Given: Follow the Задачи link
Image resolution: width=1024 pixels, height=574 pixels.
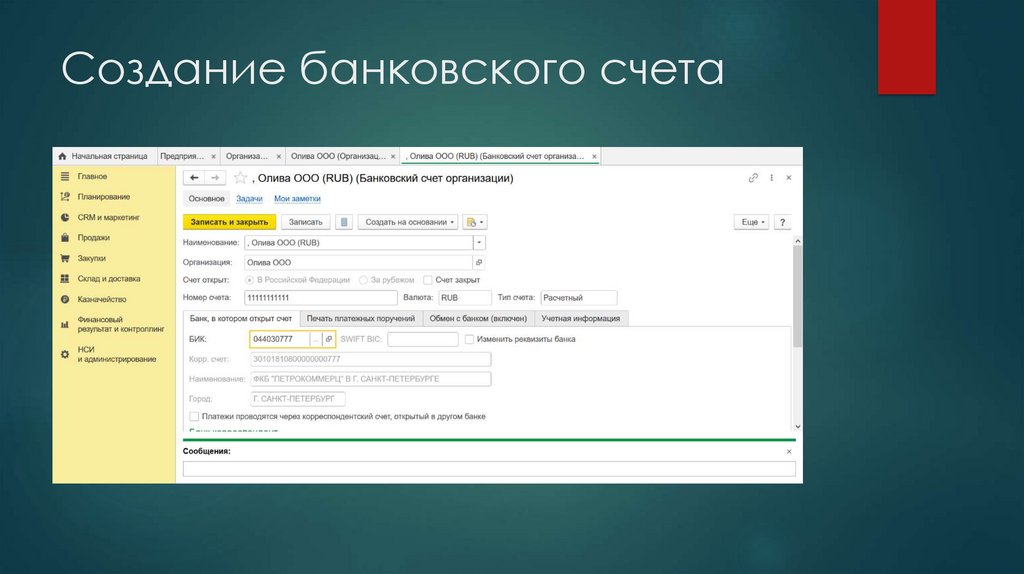Looking at the screenshot, I should (x=249, y=199).
